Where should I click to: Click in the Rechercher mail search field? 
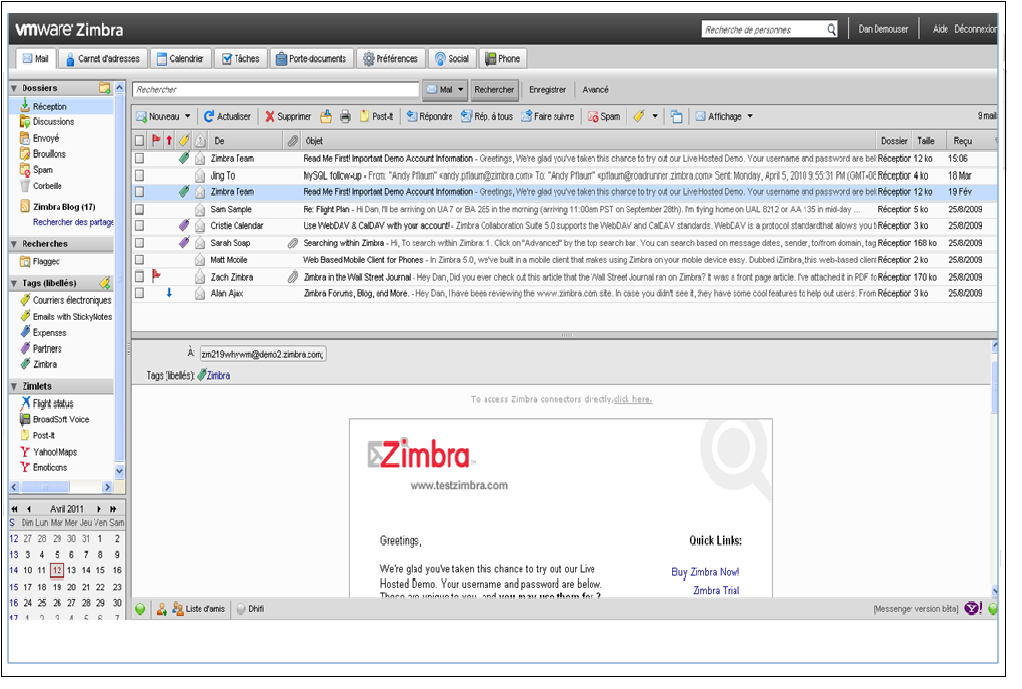click(276, 89)
